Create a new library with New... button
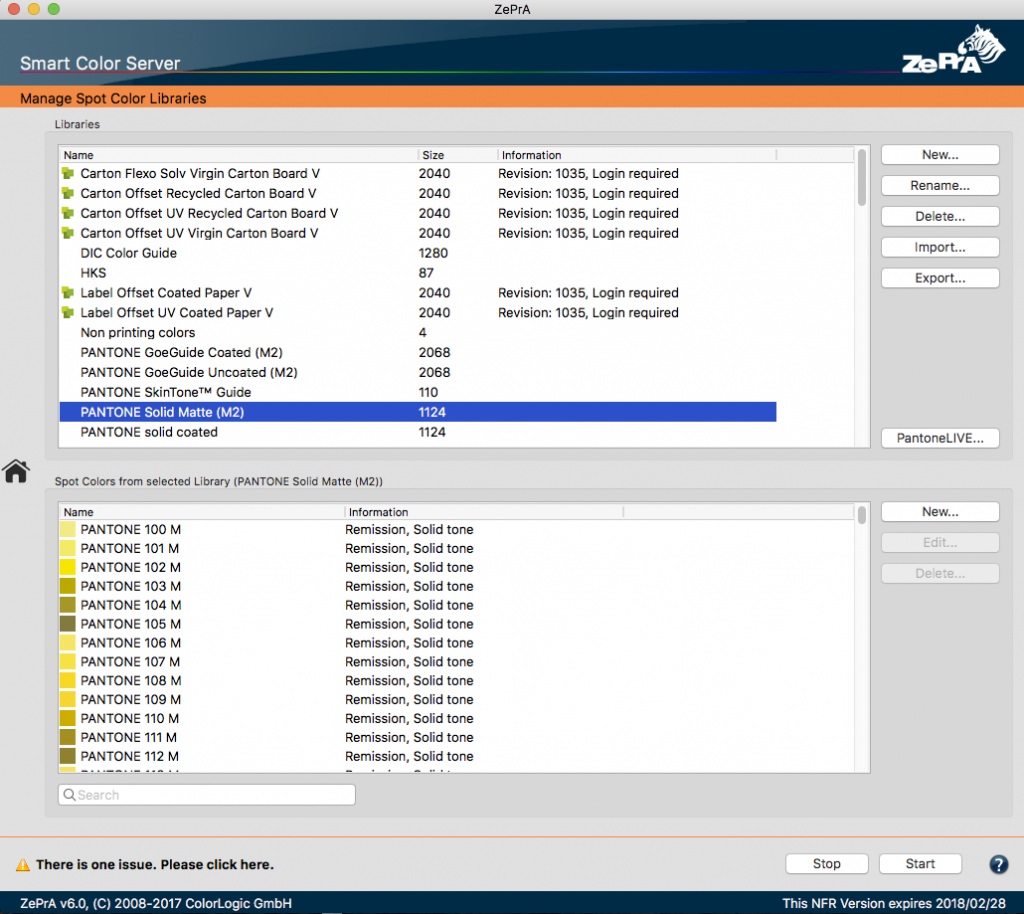Screen dimensions: 1024x914 click(x=940, y=155)
